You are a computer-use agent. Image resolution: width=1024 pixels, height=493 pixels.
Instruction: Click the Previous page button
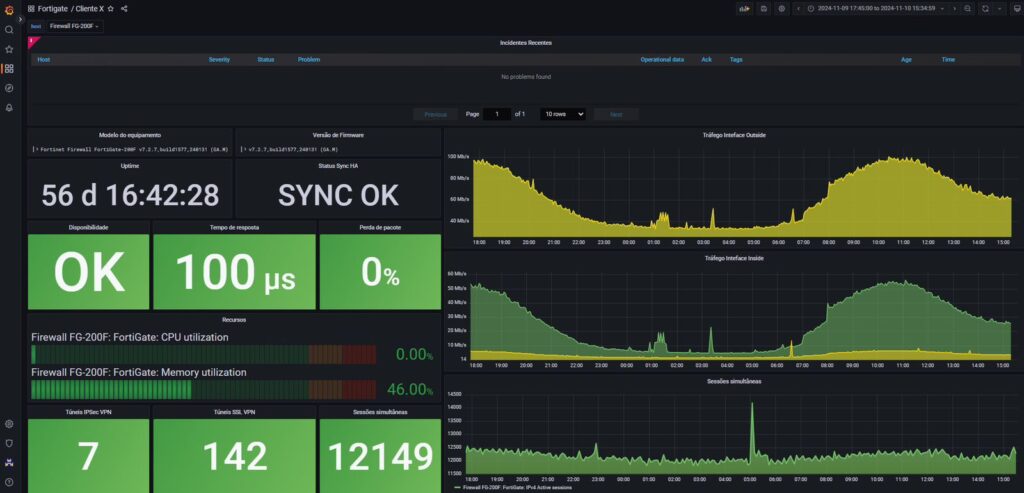[x=436, y=114]
